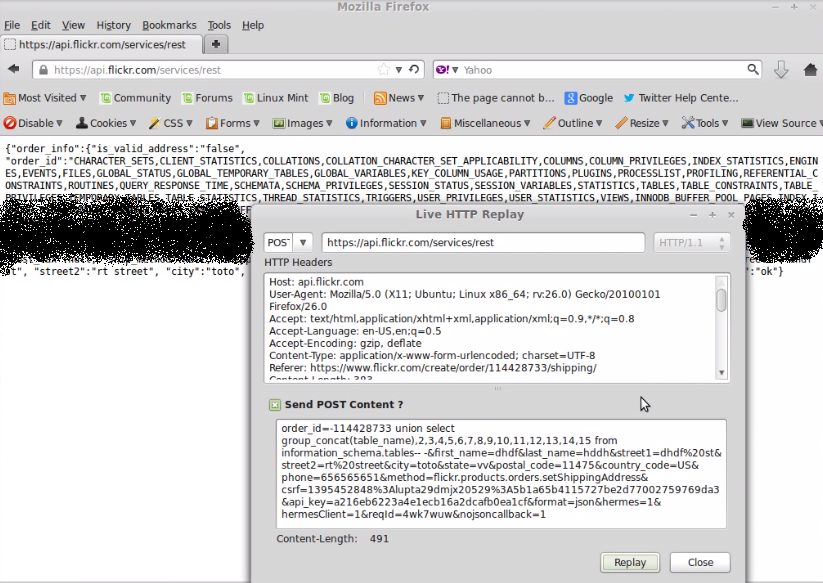This screenshot has width=823, height=583.
Task: Open the View menu
Action: coord(73,25)
